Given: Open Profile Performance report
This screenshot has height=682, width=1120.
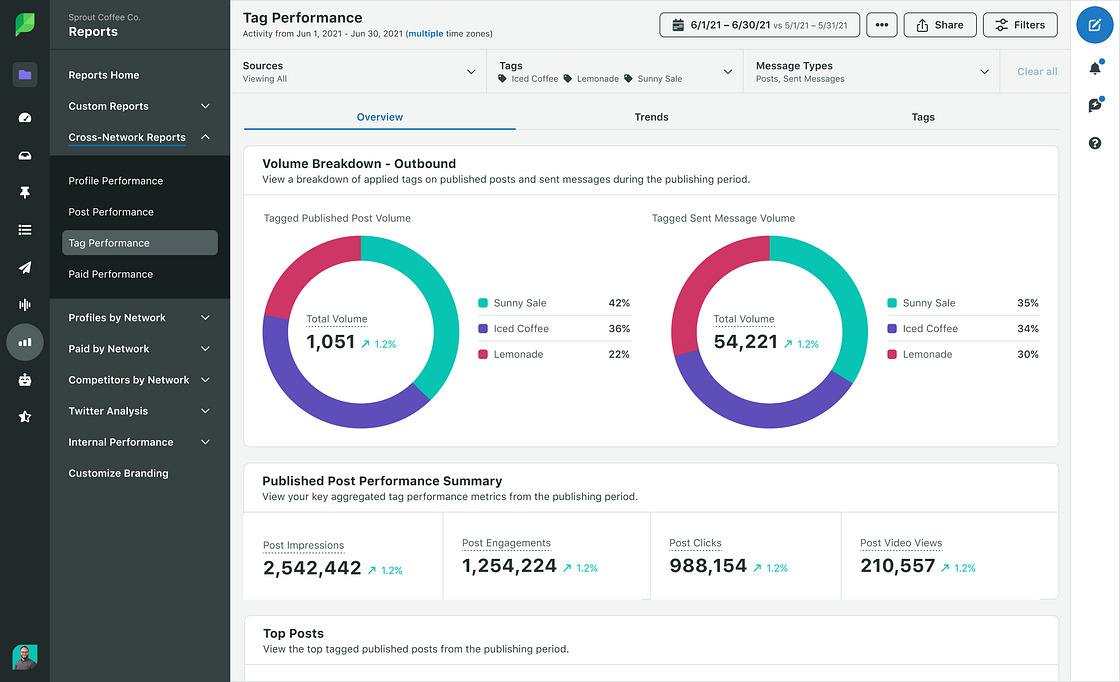Looking at the screenshot, I should 116,181.
